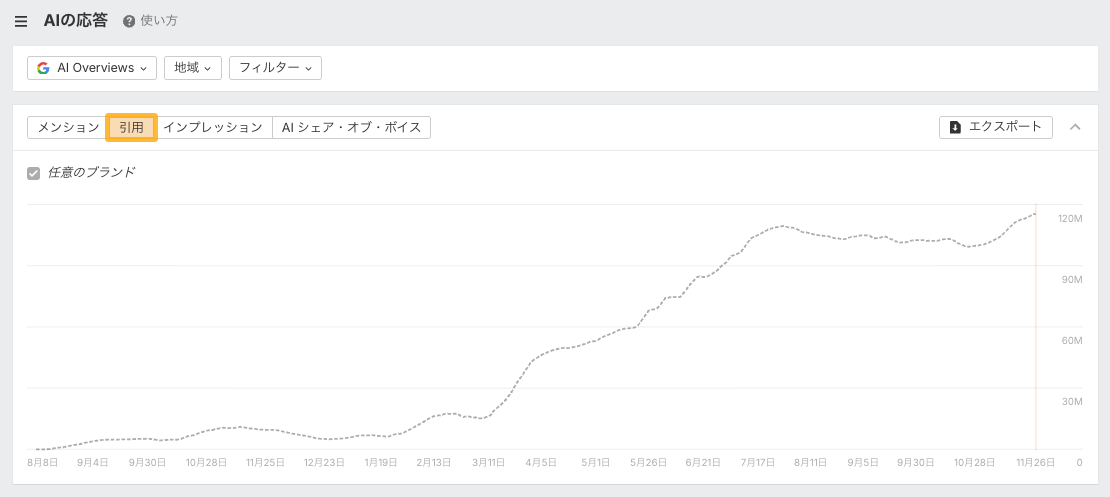Viewport: 1110px width, 497px height.
Task: Switch to the メンション tab
Action: point(68,128)
